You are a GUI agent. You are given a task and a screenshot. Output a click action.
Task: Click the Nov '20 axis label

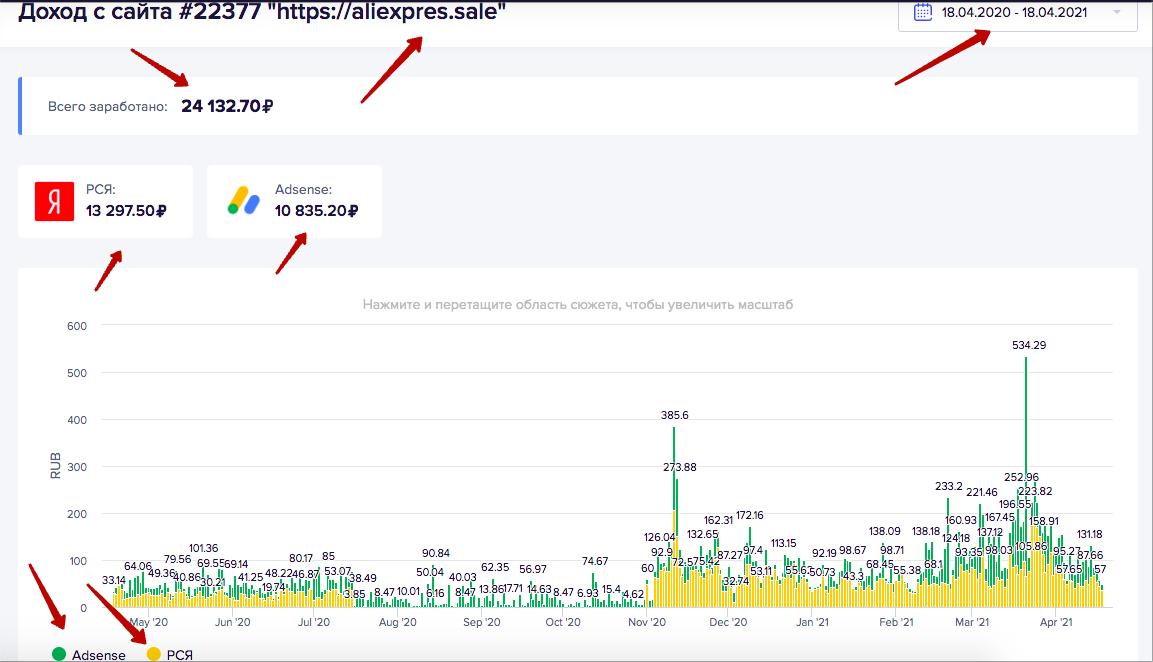(647, 622)
